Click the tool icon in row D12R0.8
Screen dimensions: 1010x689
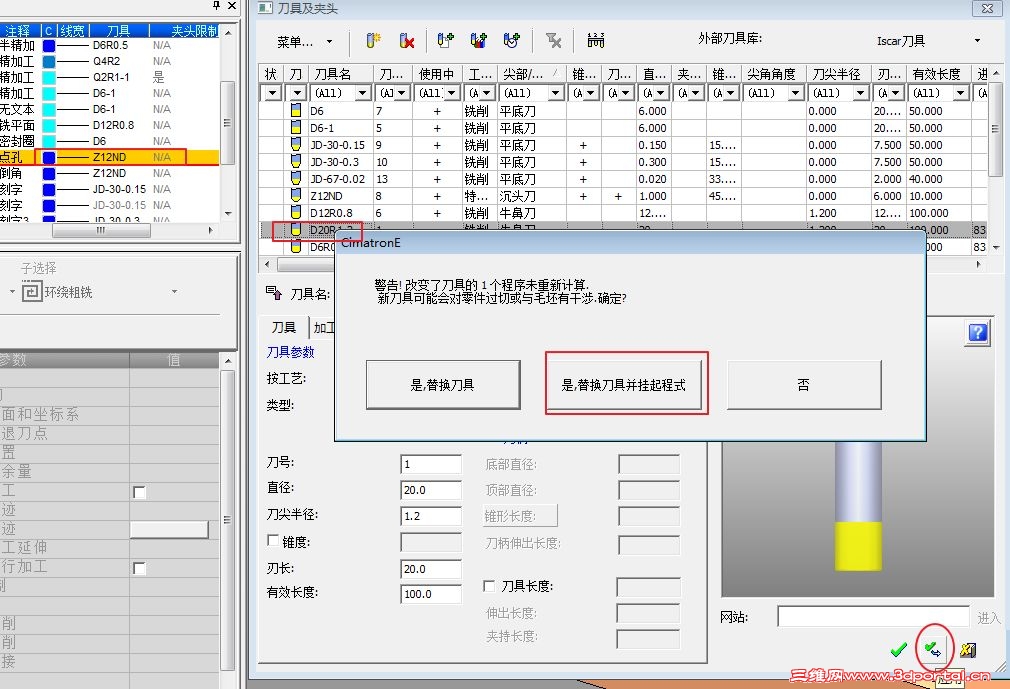click(x=296, y=212)
